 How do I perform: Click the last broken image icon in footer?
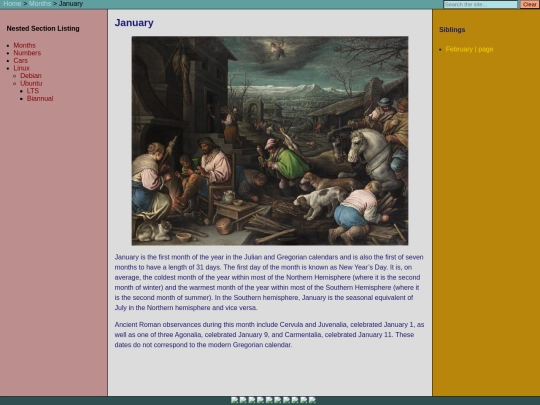(x=312, y=400)
